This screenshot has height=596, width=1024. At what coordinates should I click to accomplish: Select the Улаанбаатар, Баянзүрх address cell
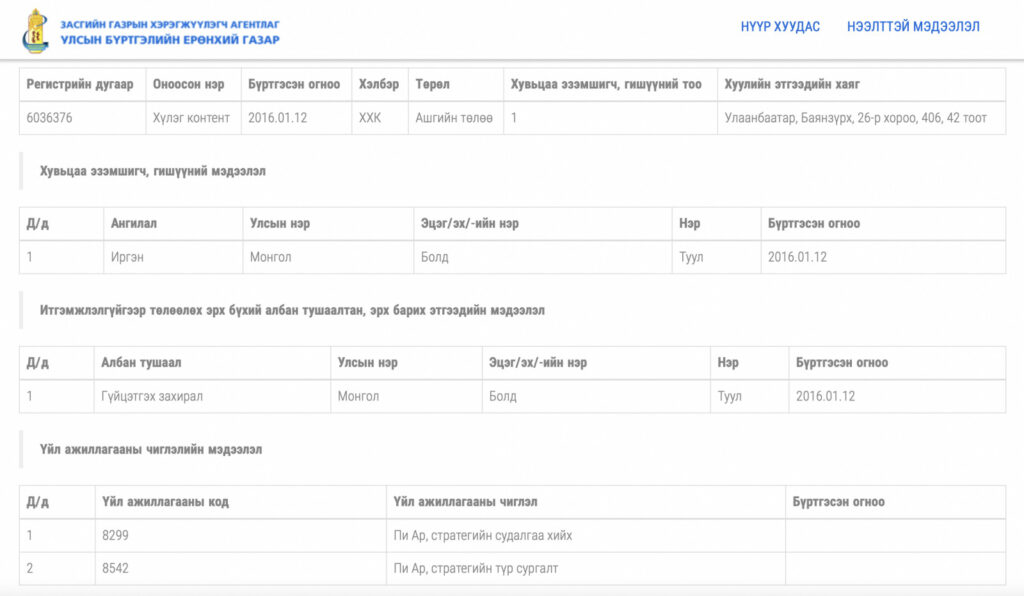click(855, 118)
